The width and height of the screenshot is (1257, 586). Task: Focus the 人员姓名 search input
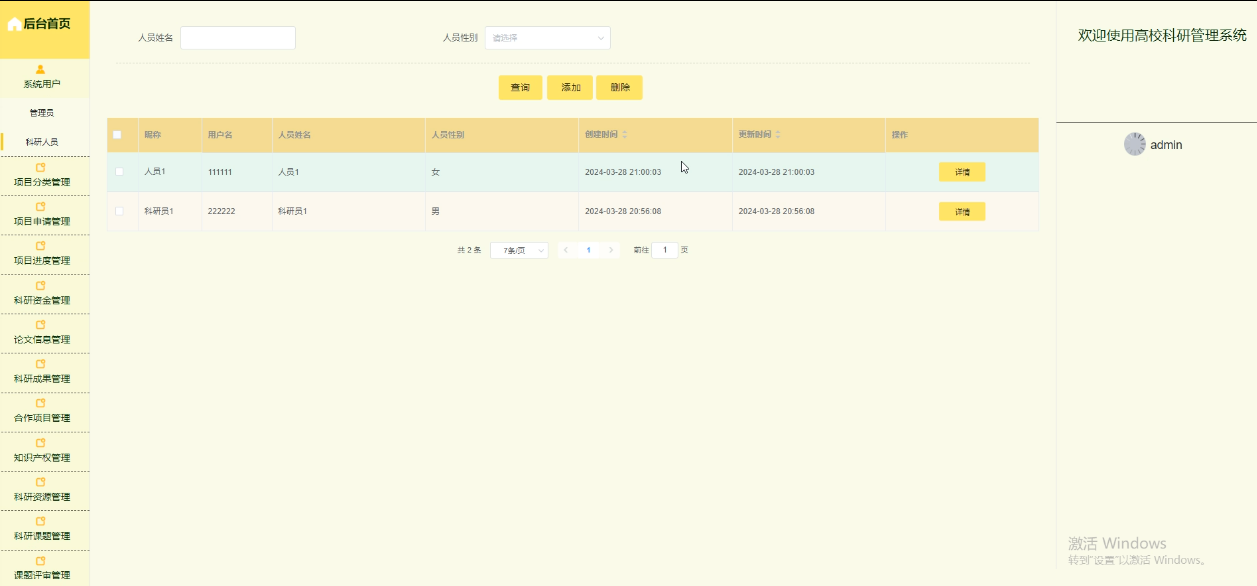click(238, 38)
